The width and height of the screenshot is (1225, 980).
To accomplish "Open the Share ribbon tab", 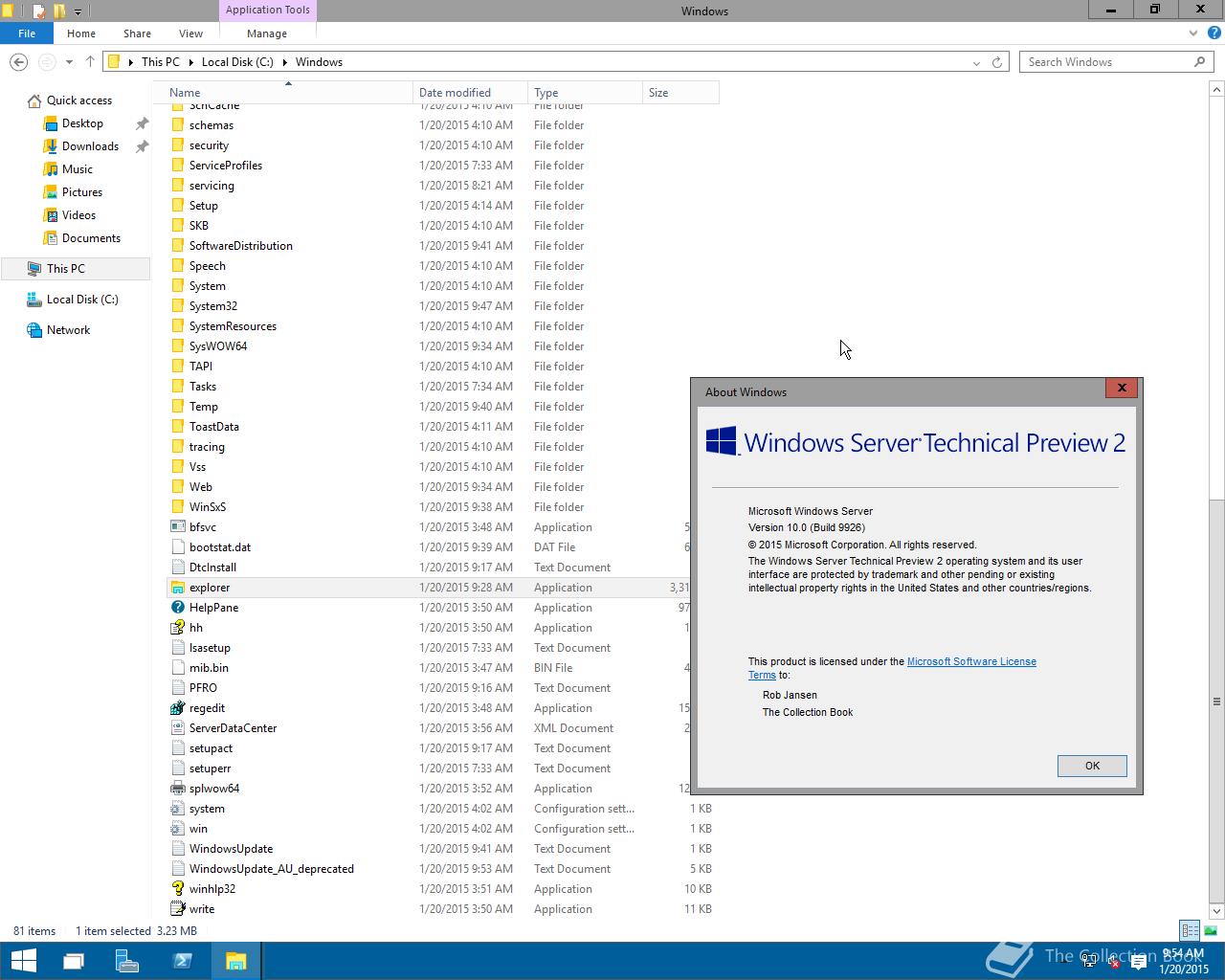I will (137, 33).
